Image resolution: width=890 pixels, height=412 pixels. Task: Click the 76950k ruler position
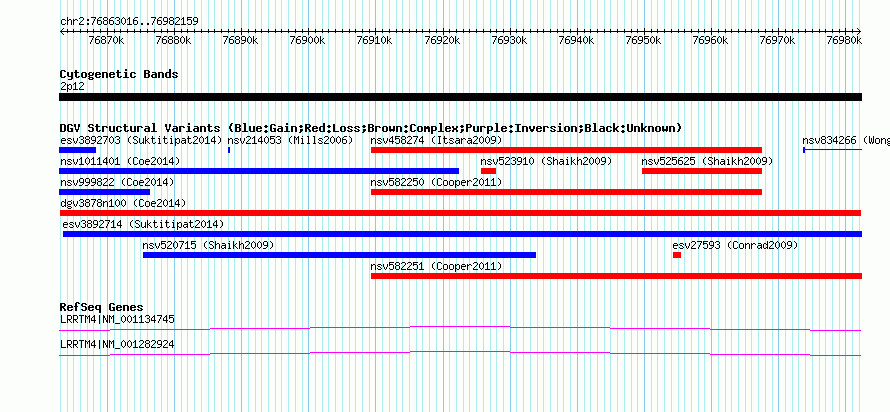point(643,40)
